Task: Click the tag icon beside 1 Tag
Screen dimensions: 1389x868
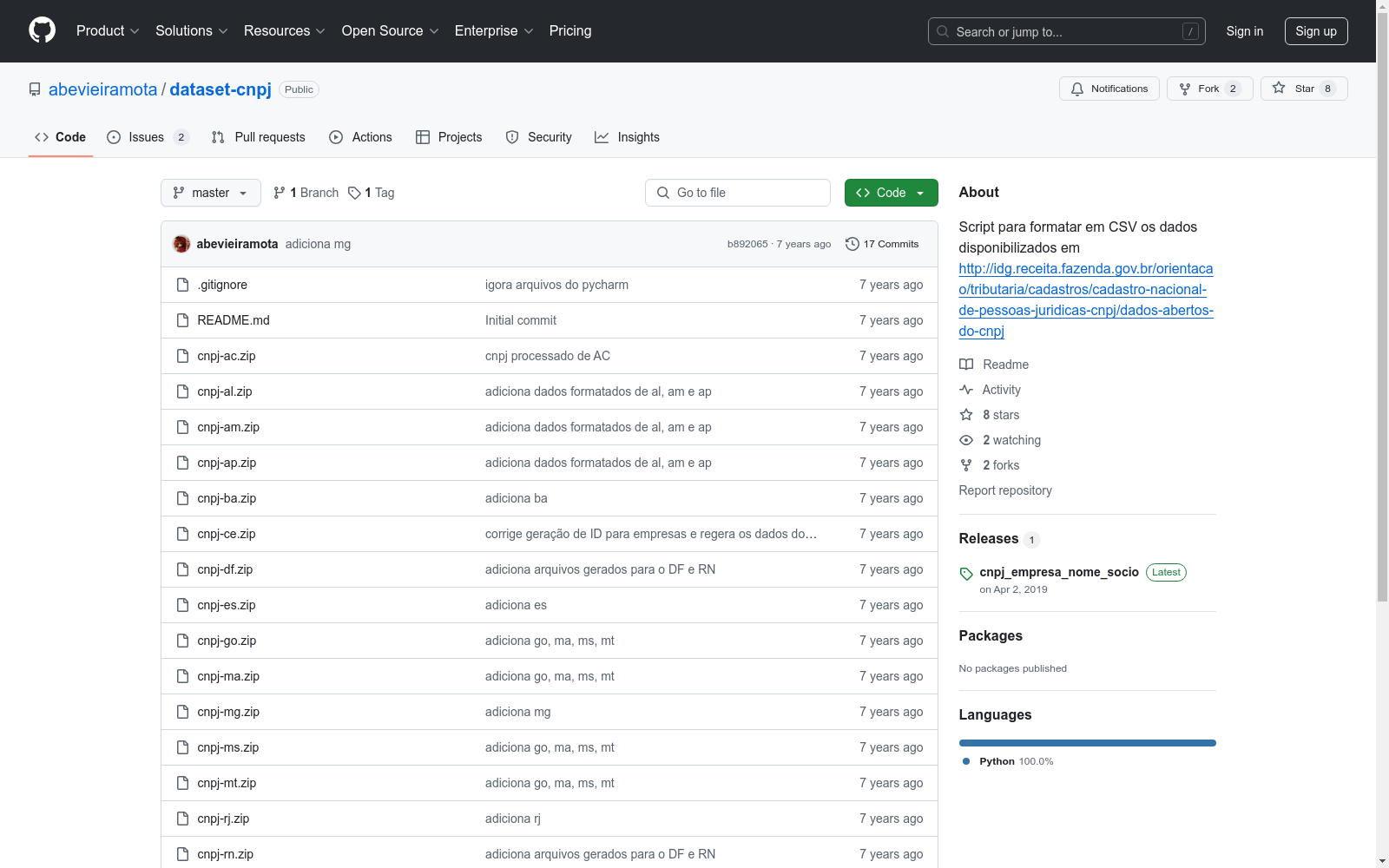Action: coord(354,193)
